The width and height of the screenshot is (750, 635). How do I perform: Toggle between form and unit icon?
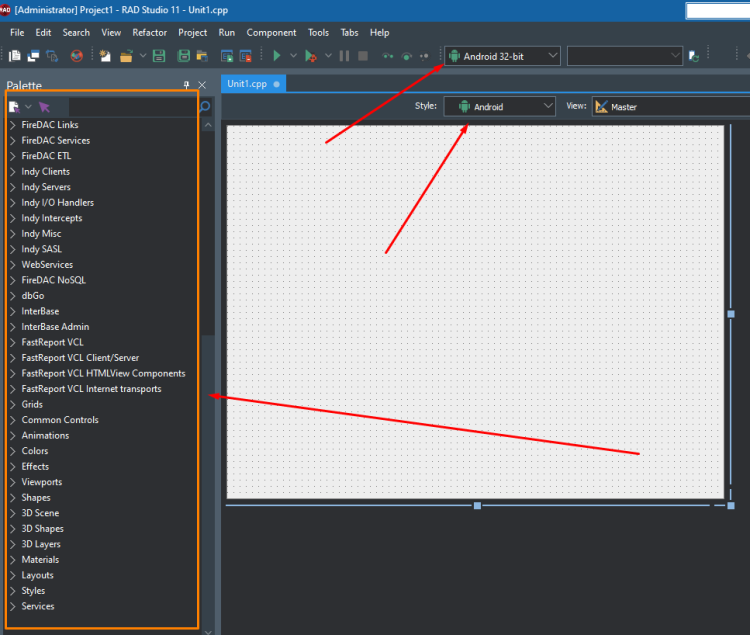[x=52, y=56]
